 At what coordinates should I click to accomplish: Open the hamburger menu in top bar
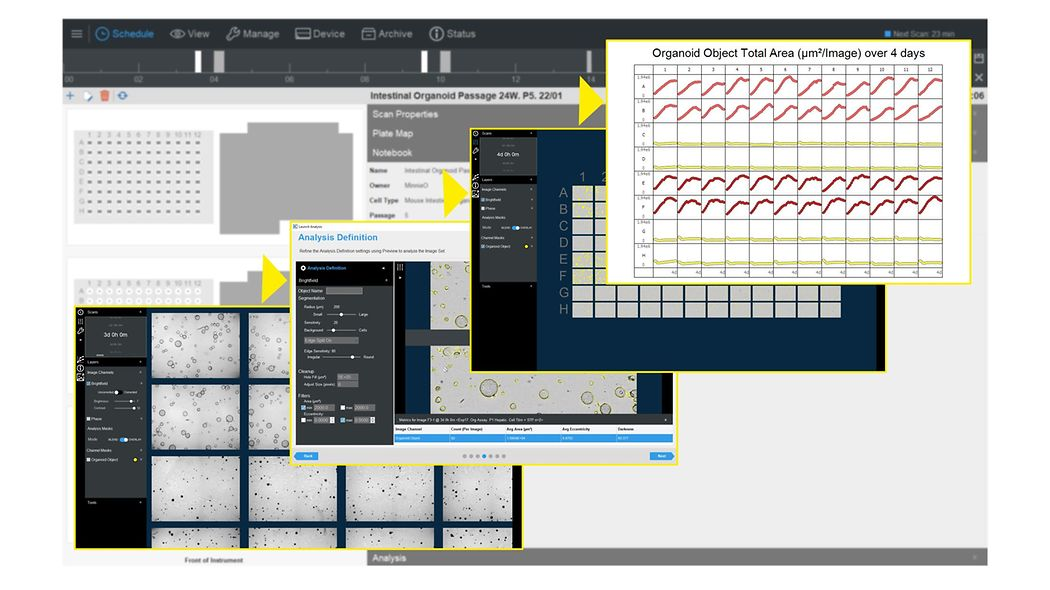pyautogui.click(x=77, y=34)
